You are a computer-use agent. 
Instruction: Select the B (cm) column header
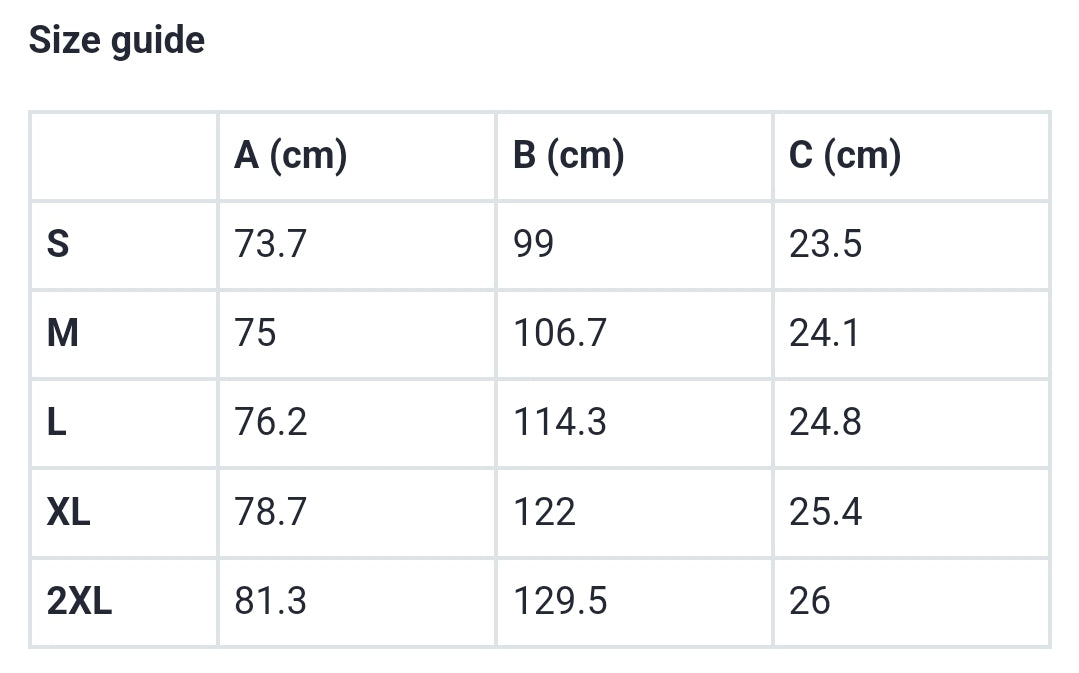coord(568,155)
